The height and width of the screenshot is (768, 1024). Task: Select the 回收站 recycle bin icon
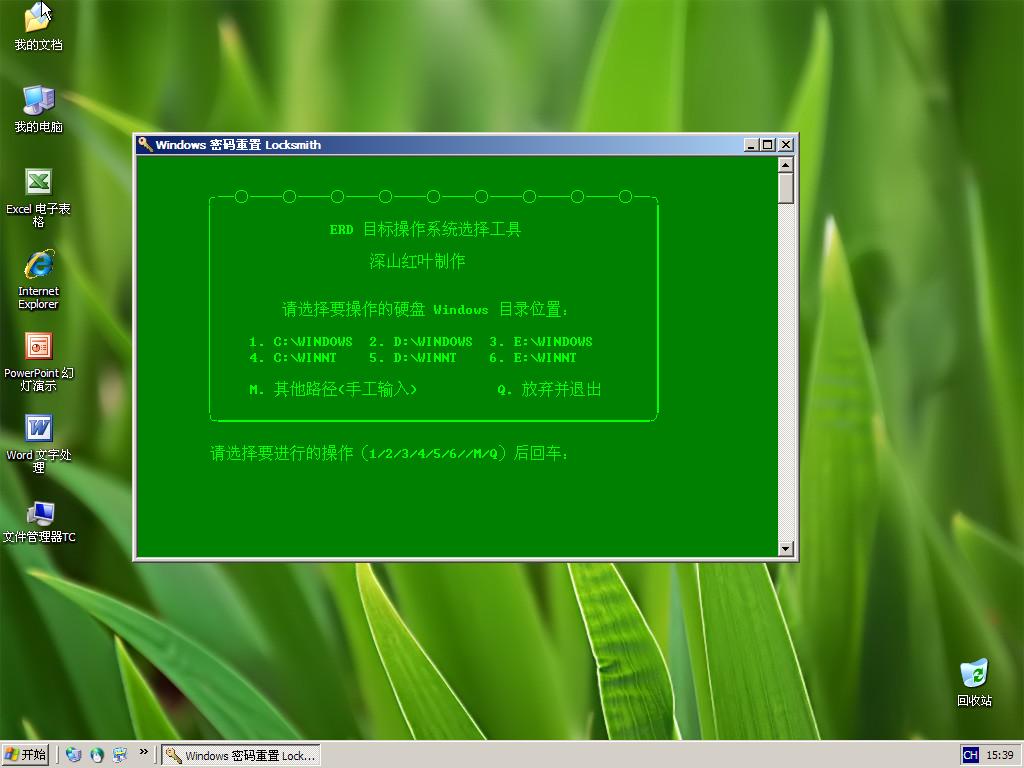coord(973,673)
